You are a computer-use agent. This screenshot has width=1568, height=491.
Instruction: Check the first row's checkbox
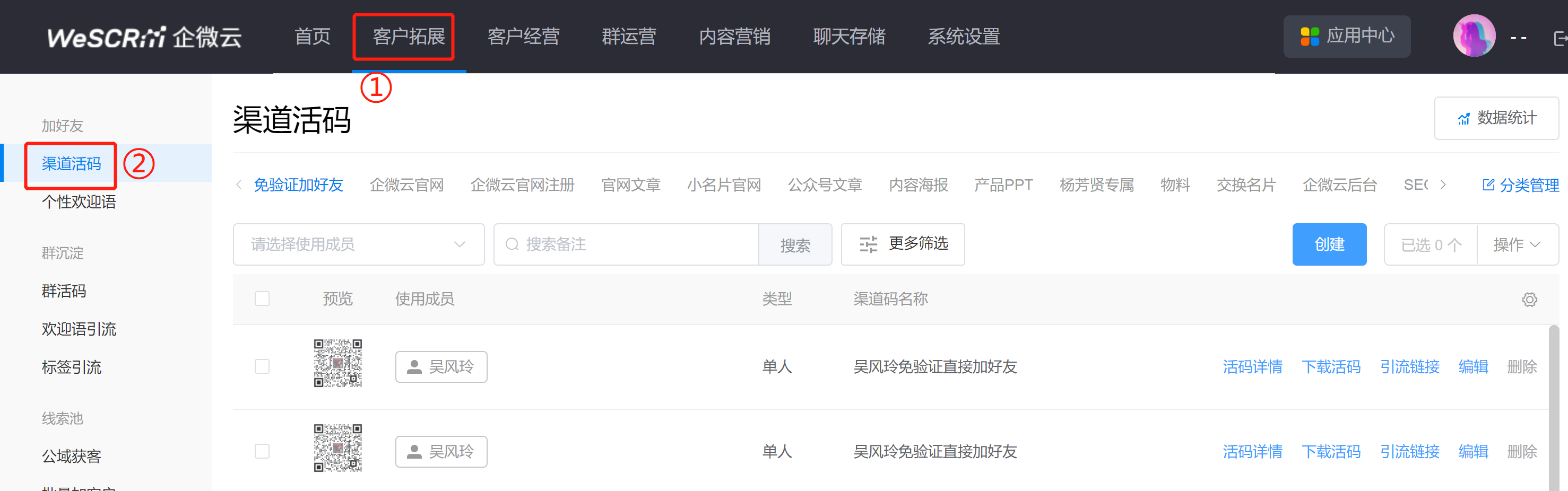pos(262,366)
